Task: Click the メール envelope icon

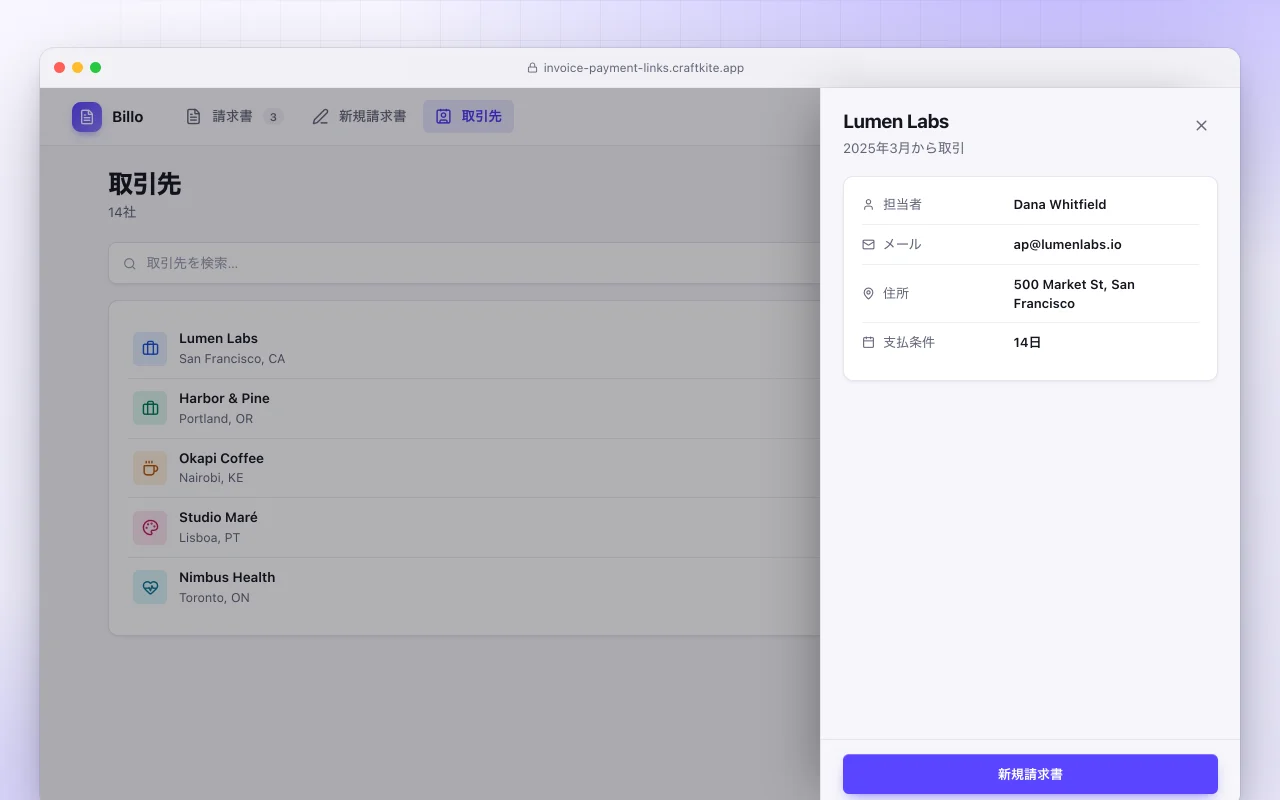Action: click(868, 244)
